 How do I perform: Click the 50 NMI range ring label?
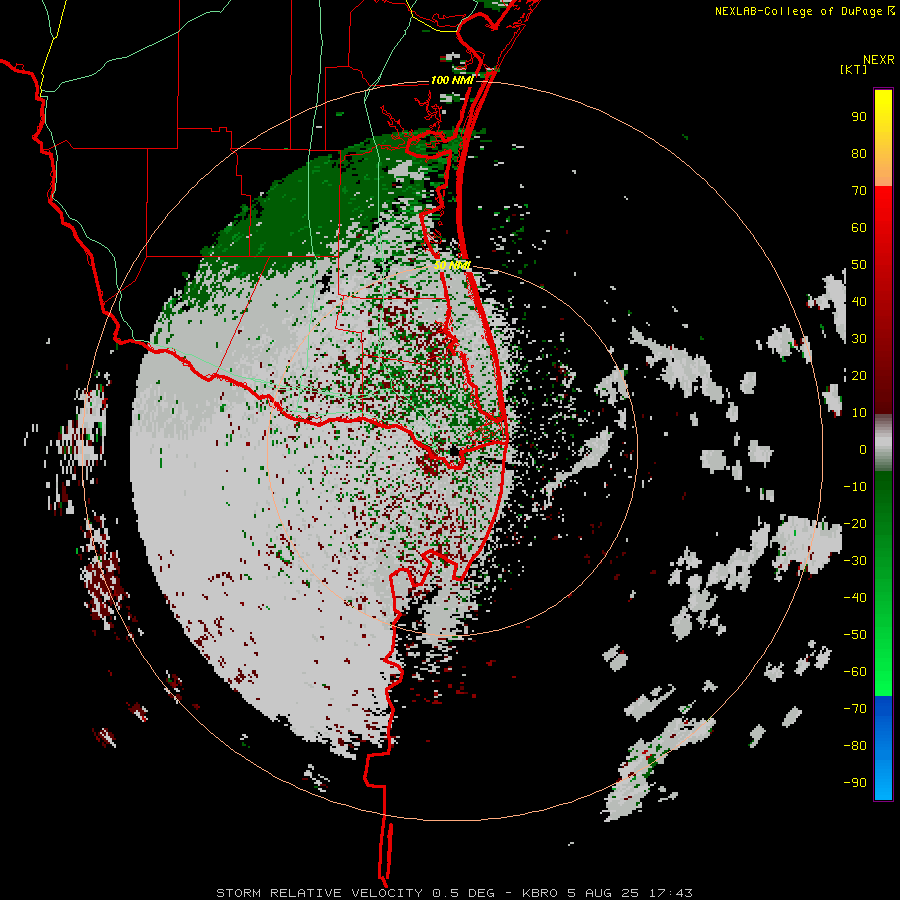point(452,265)
